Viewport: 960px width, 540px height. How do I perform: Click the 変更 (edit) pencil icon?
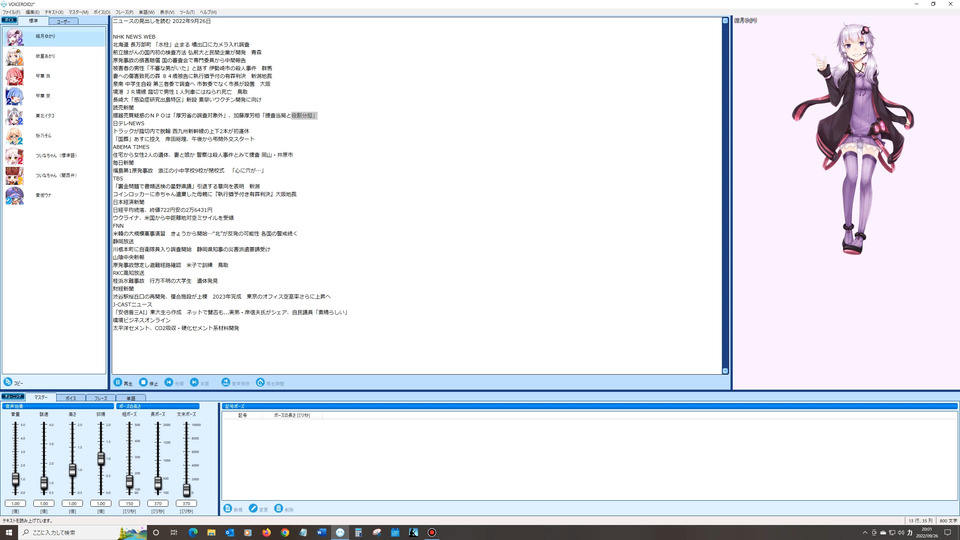(253, 508)
